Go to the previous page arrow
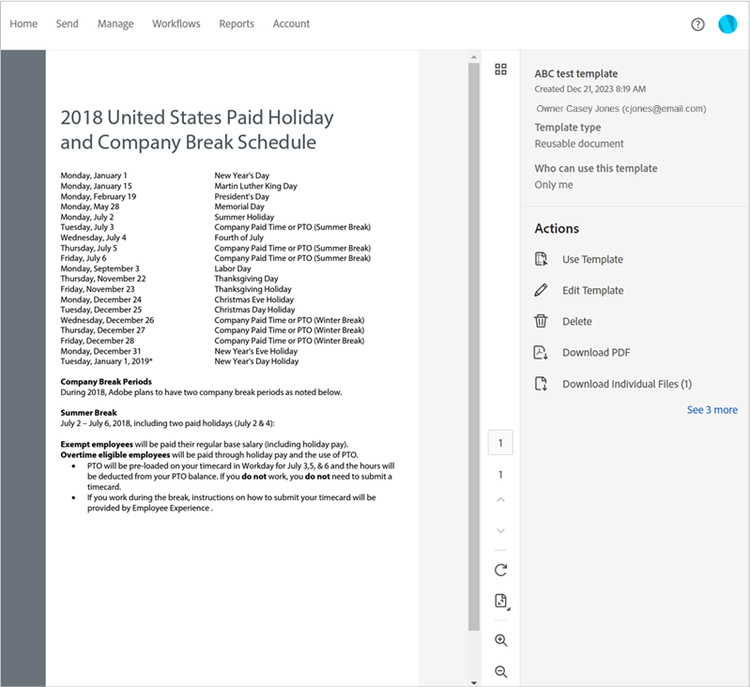Viewport: 750px width, 687px height. [501, 499]
